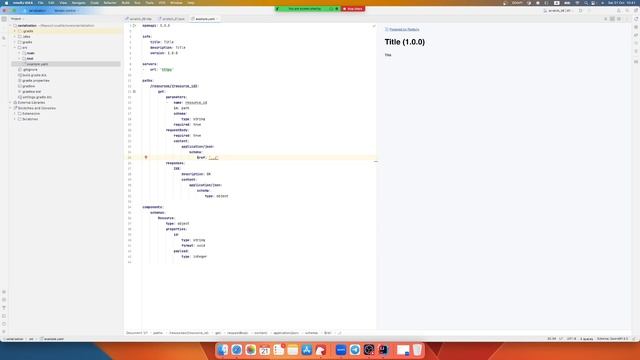Click the Spotlight search icon in the menu bar

[586, 2]
